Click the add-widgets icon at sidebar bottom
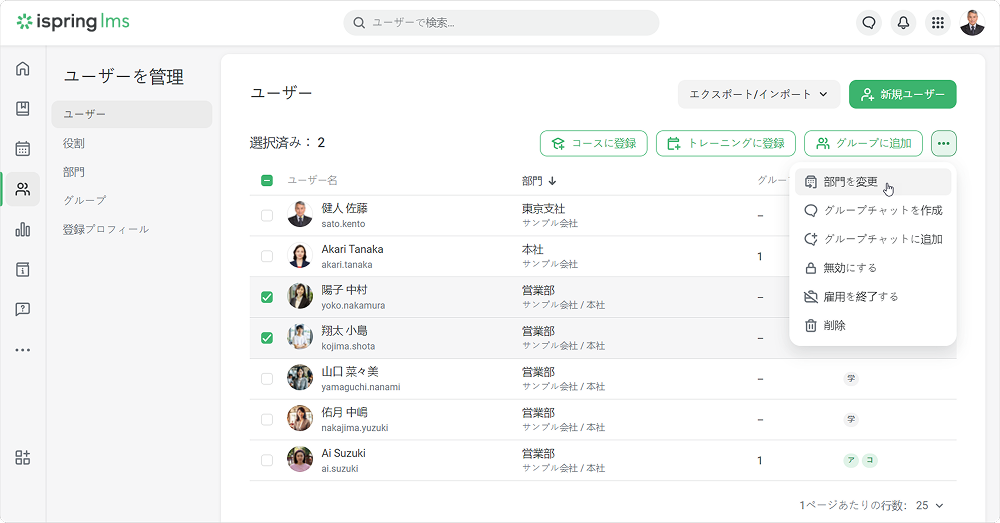 tap(22, 457)
